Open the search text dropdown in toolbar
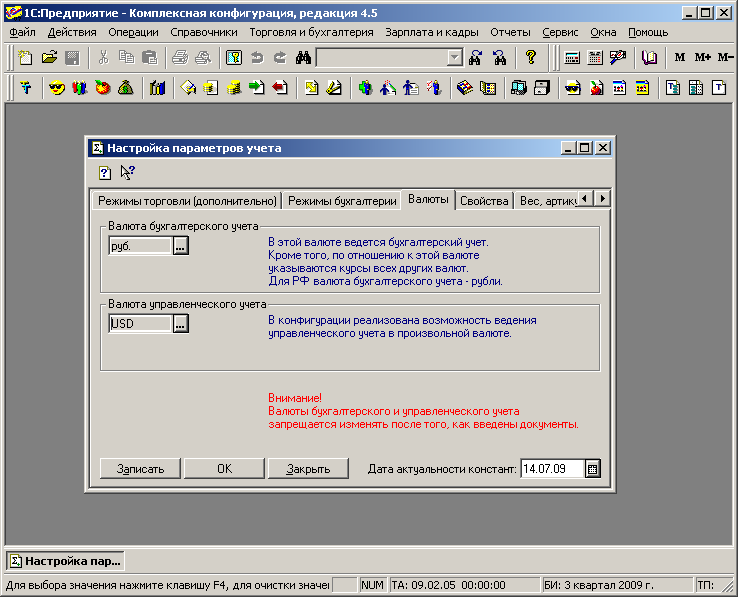Image resolution: width=738 pixels, height=597 pixels. pos(454,57)
